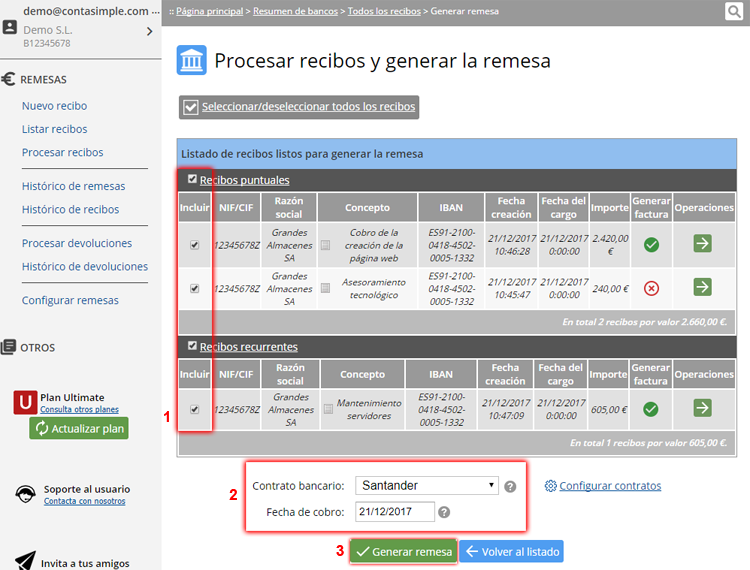Click the gear icon for Configurar contratos
Viewport: 750px width, 570px height.
550,486
